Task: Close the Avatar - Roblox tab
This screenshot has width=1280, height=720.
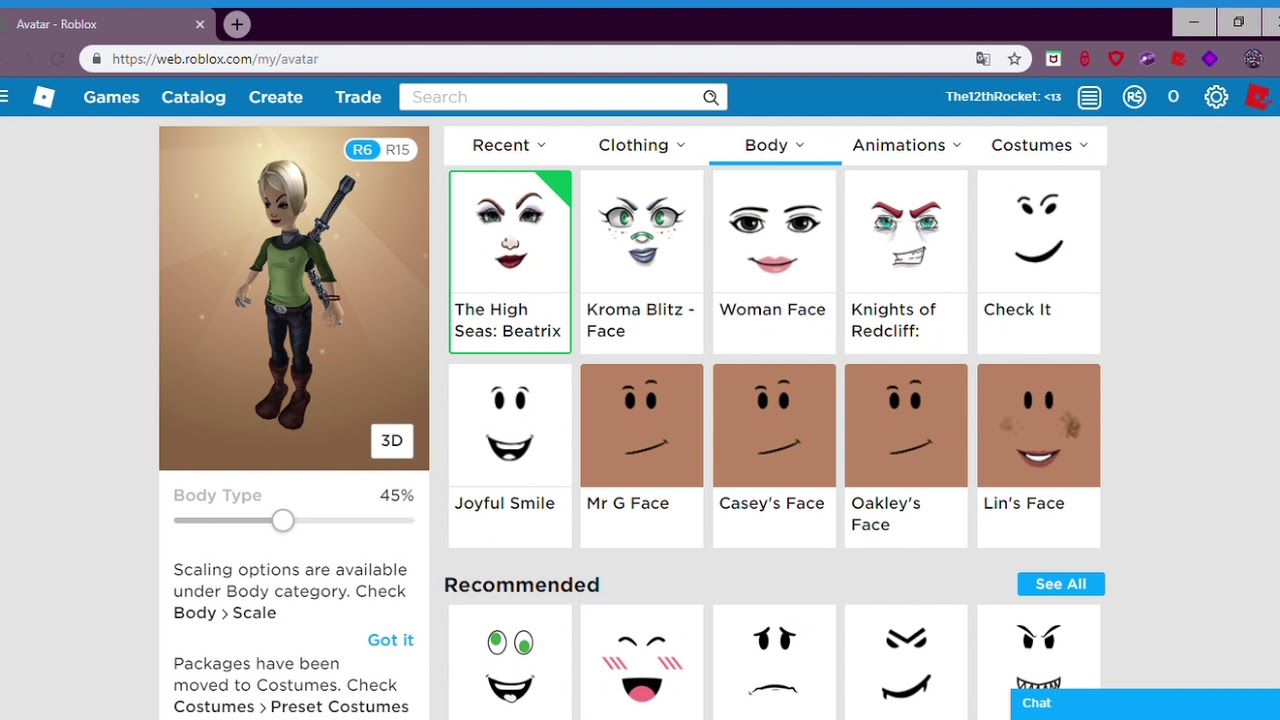Action: [200, 24]
